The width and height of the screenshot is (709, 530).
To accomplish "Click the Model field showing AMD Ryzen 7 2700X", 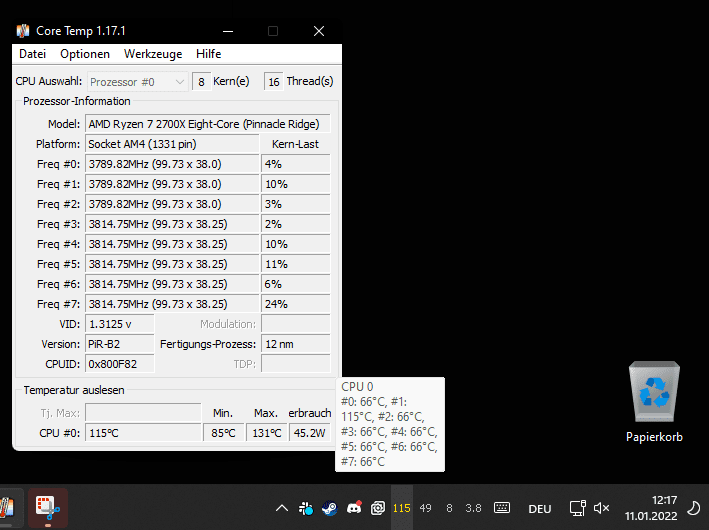I will 208,124.
